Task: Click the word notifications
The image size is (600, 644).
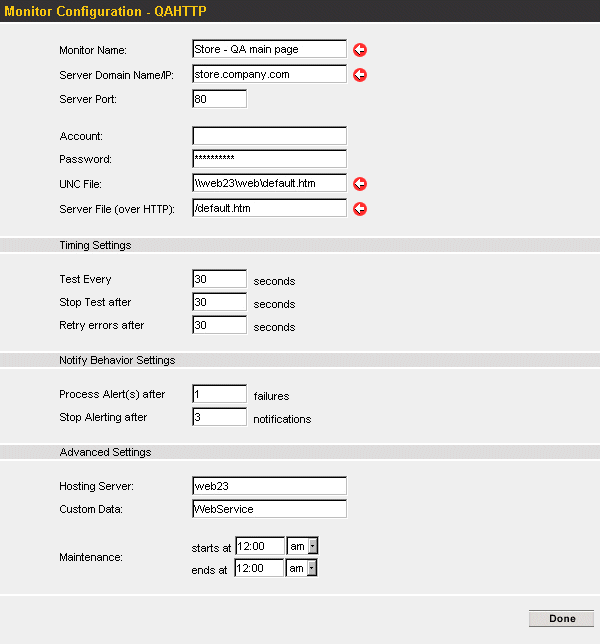Action: coord(282,419)
